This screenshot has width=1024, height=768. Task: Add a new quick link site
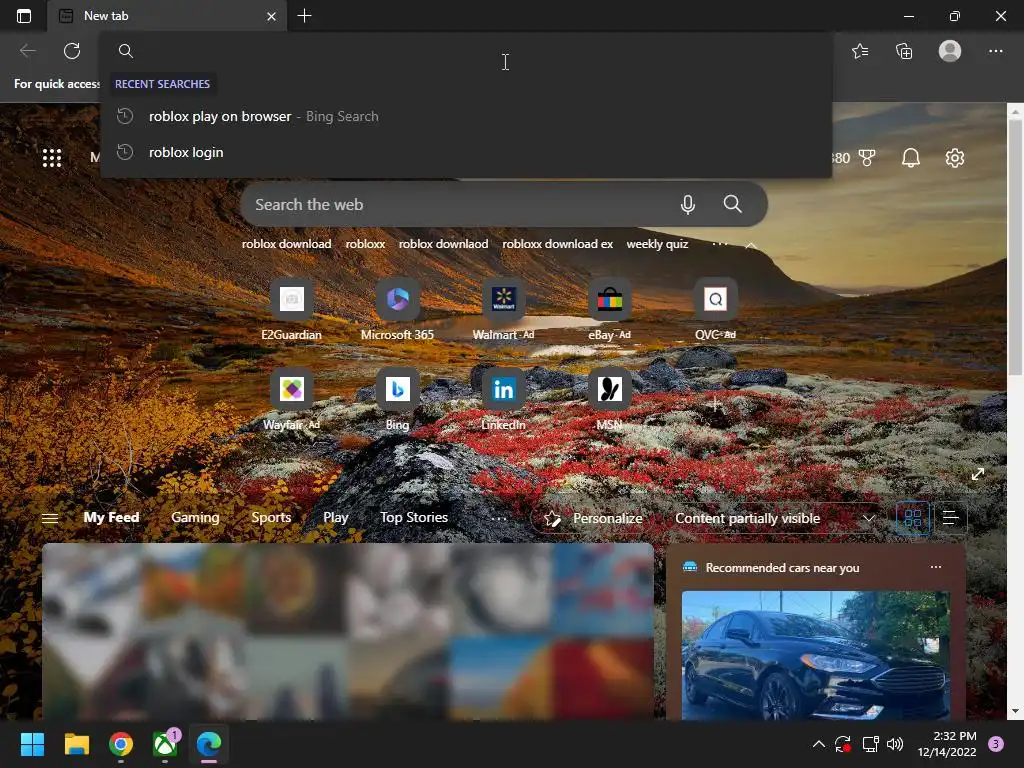coord(715,404)
